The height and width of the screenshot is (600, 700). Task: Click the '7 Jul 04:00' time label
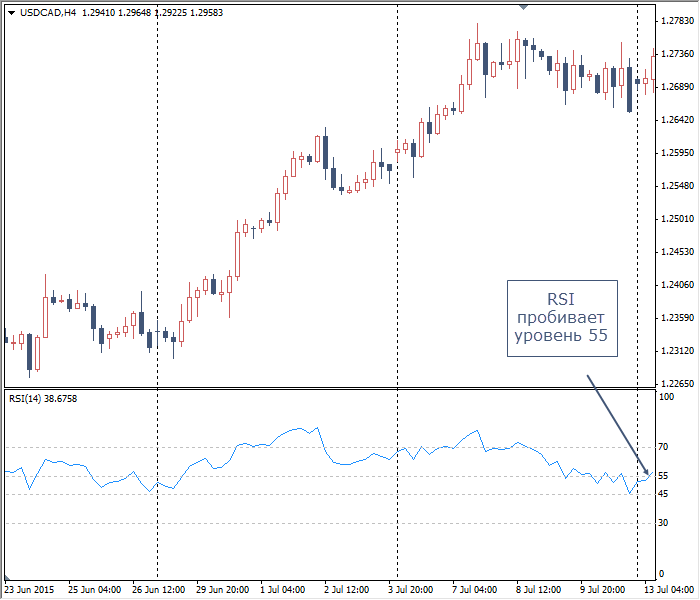(476, 589)
